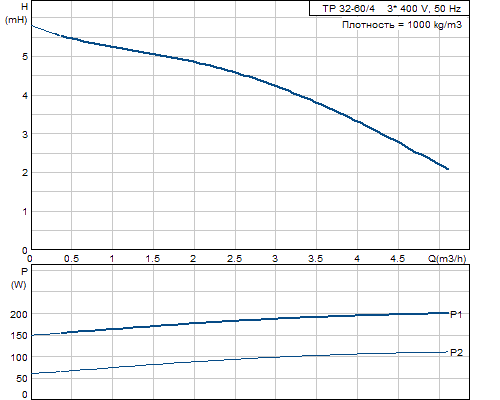This screenshot has width=500, height=400.
Task: Click the 1 tick on the H axis
Action: click(x=25, y=212)
